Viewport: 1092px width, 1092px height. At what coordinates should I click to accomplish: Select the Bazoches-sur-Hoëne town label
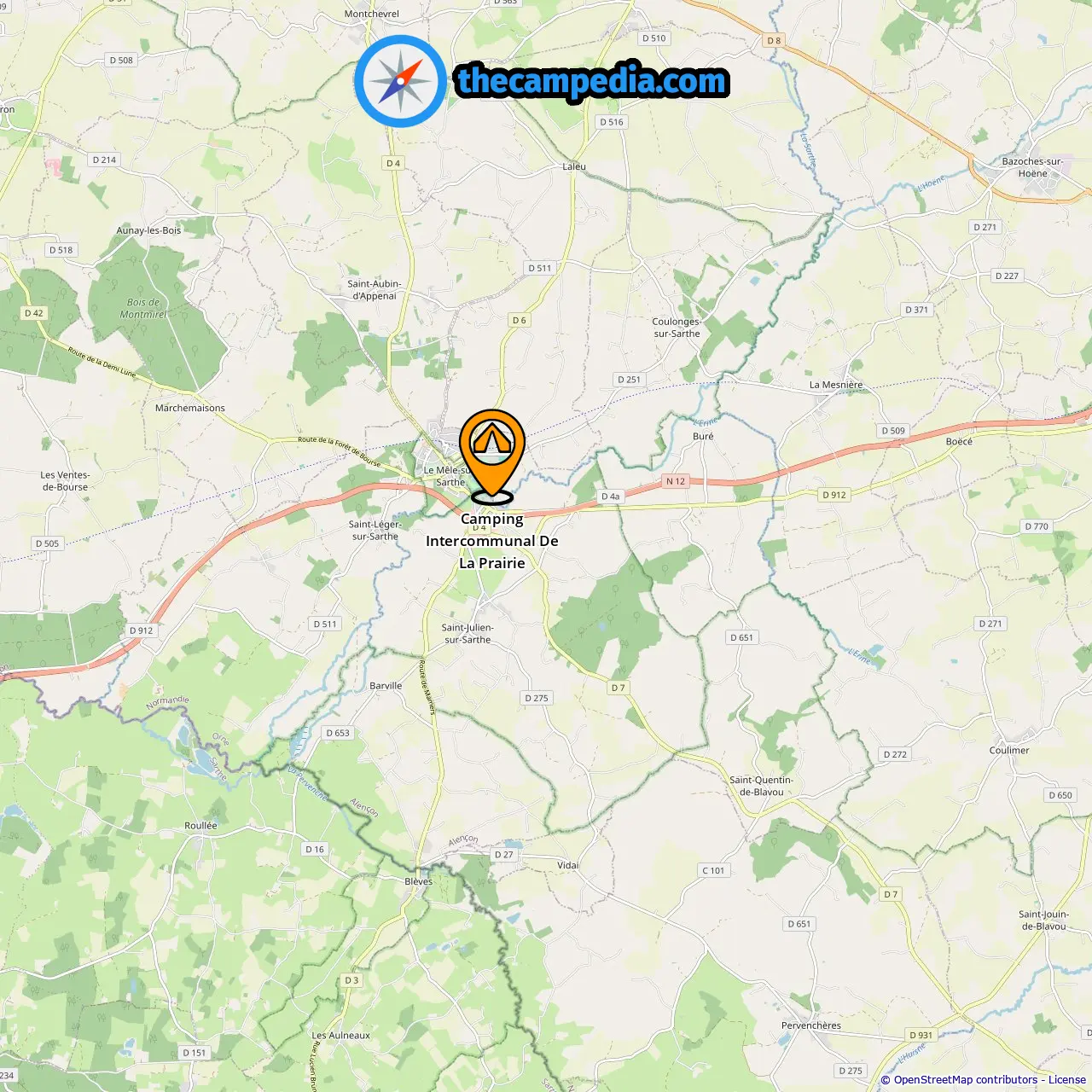[1032, 167]
